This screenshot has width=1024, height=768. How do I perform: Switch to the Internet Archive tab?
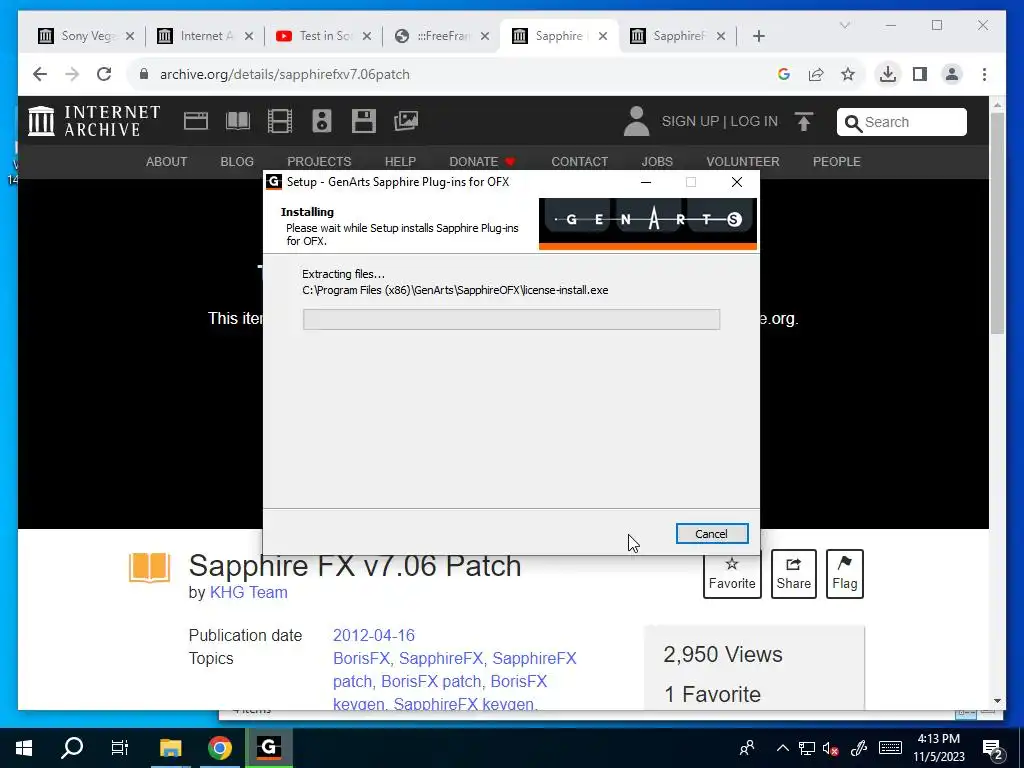[x=205, y=36]
